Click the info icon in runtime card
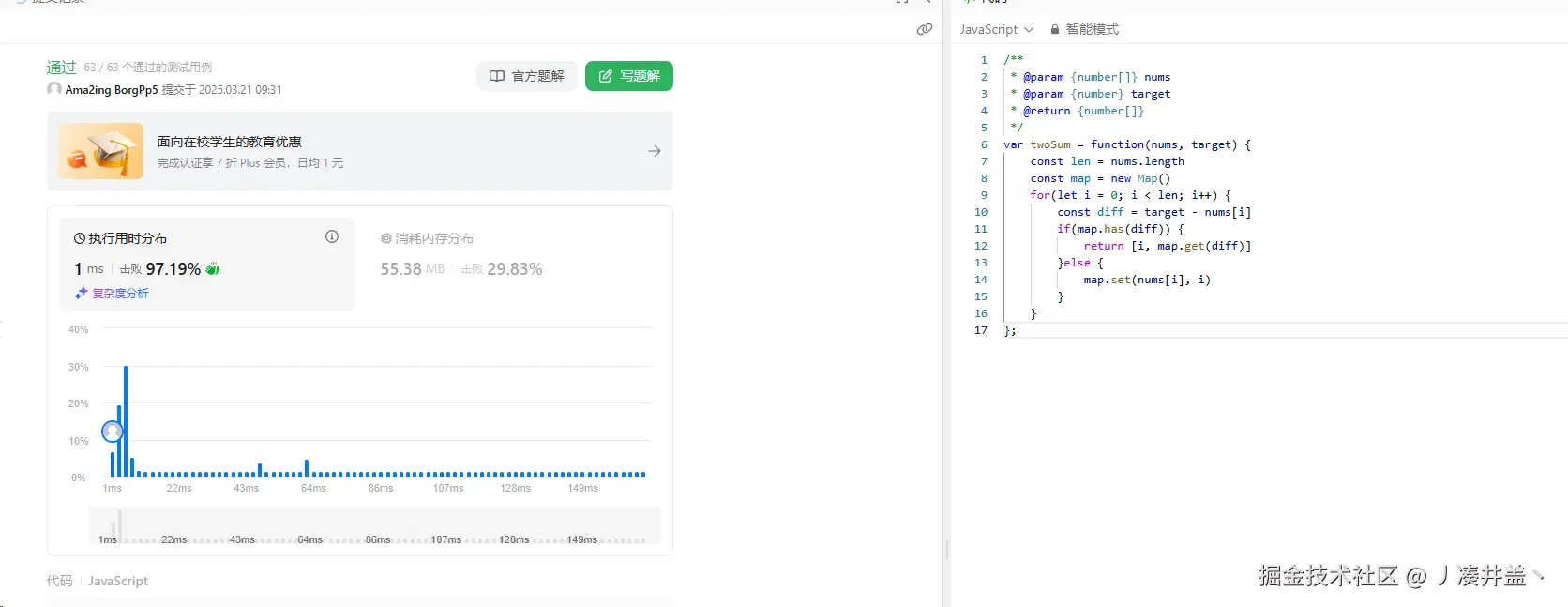The height and width of the screenshot is (607, 1568). point(332,237)
